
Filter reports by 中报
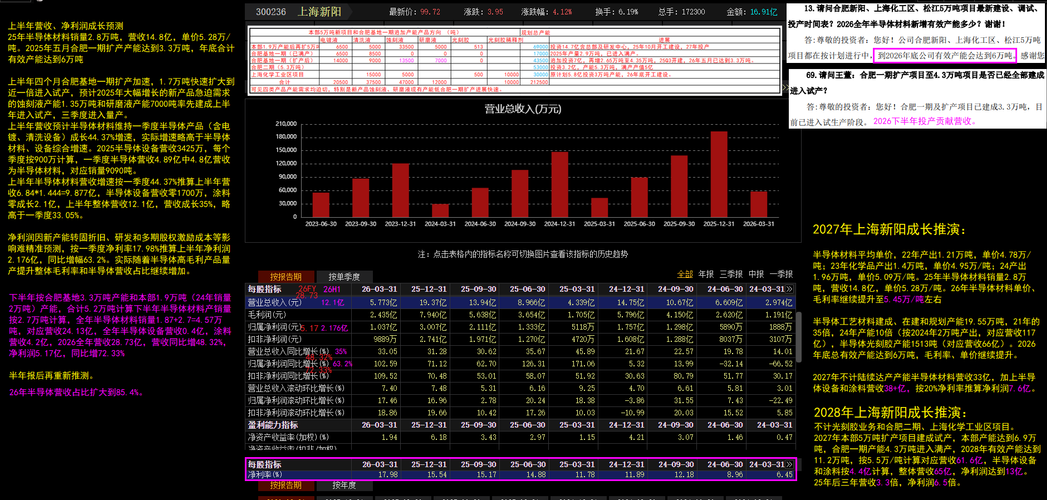point(756,274)
